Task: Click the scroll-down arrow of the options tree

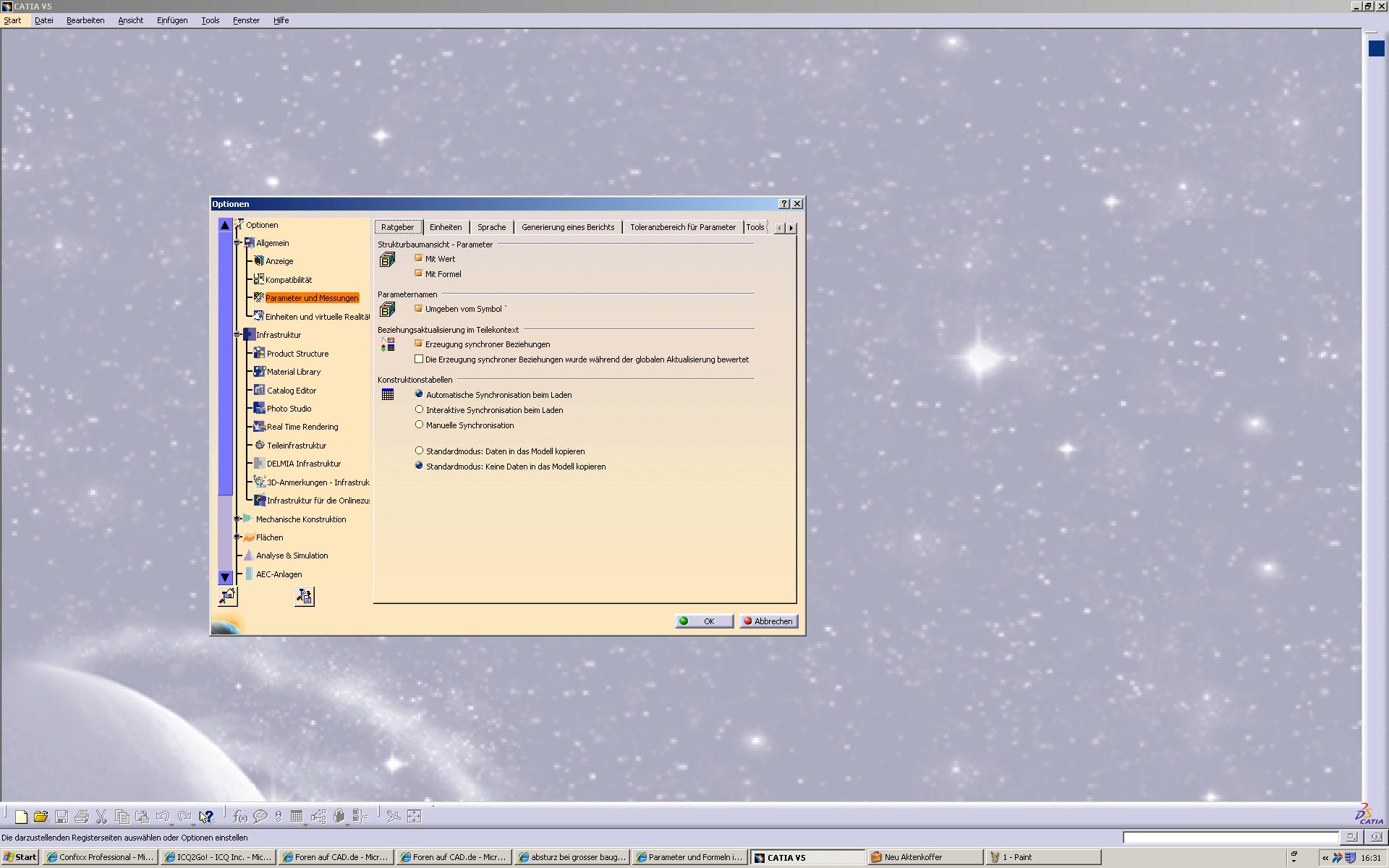Action: point(225,577)
